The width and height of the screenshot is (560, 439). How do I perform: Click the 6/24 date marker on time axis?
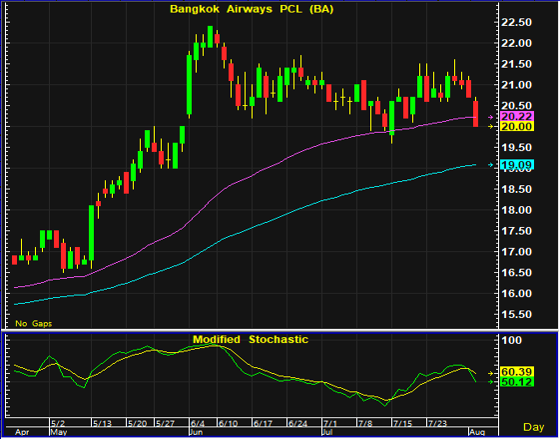[298, 424]
